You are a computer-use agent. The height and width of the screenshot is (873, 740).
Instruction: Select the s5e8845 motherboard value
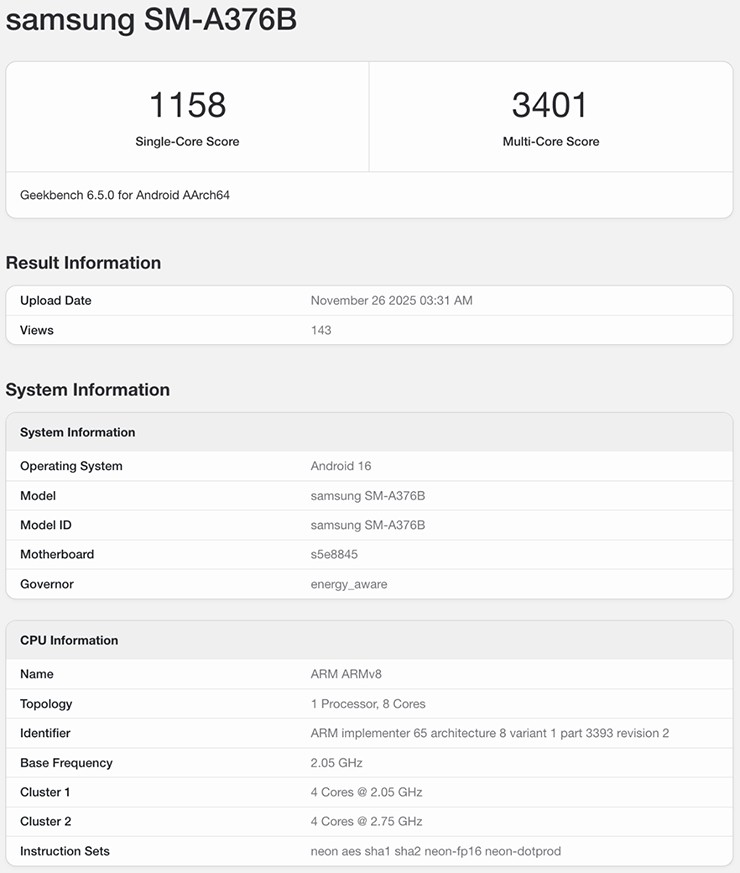334,555
